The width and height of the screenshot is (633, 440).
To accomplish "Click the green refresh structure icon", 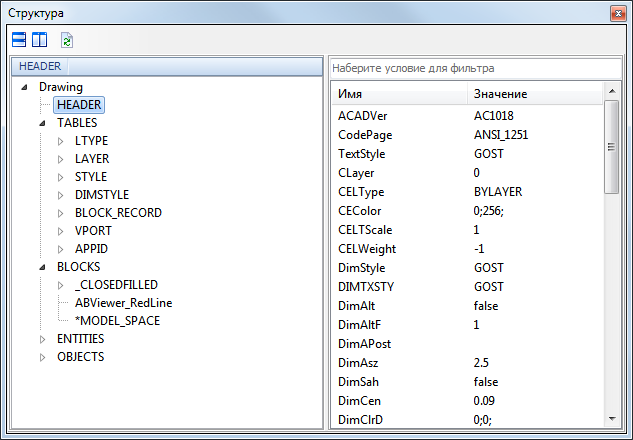I will 67,40.
